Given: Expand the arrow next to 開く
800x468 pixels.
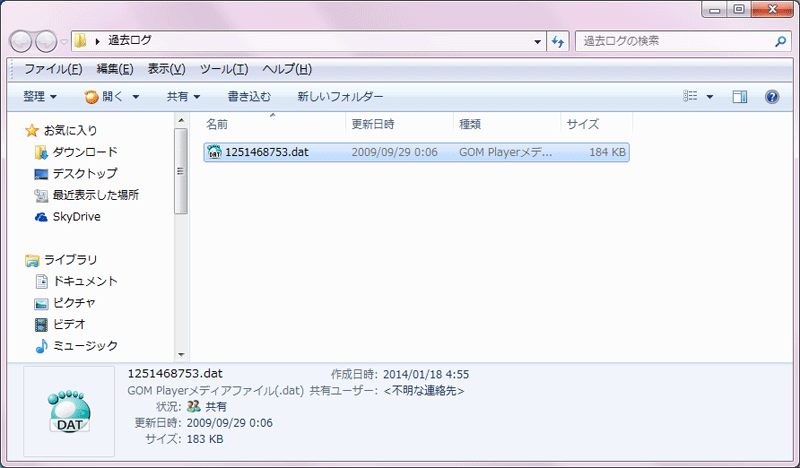Looking at the screenshot, I should pos(136,97).
